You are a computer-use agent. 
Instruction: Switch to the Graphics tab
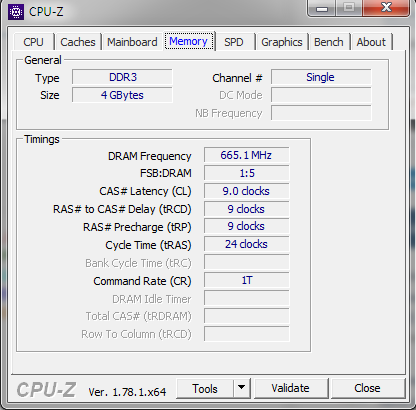pos(282,42)
